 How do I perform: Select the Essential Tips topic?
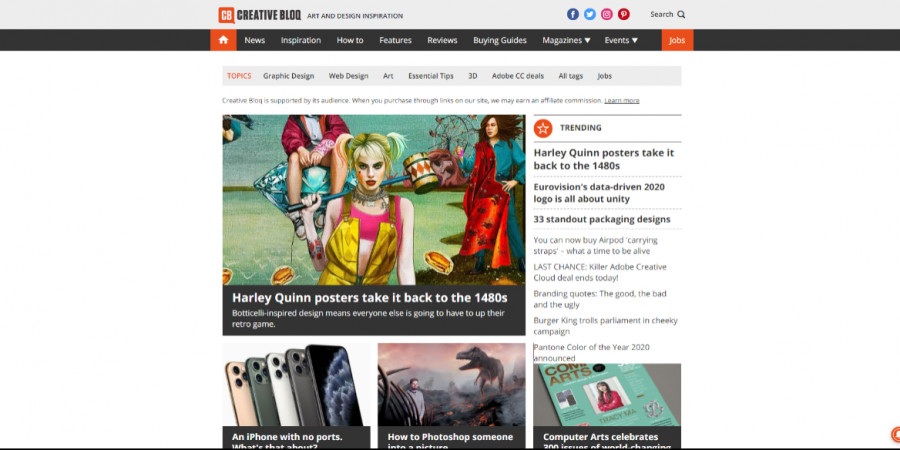[x=431, y=76]
